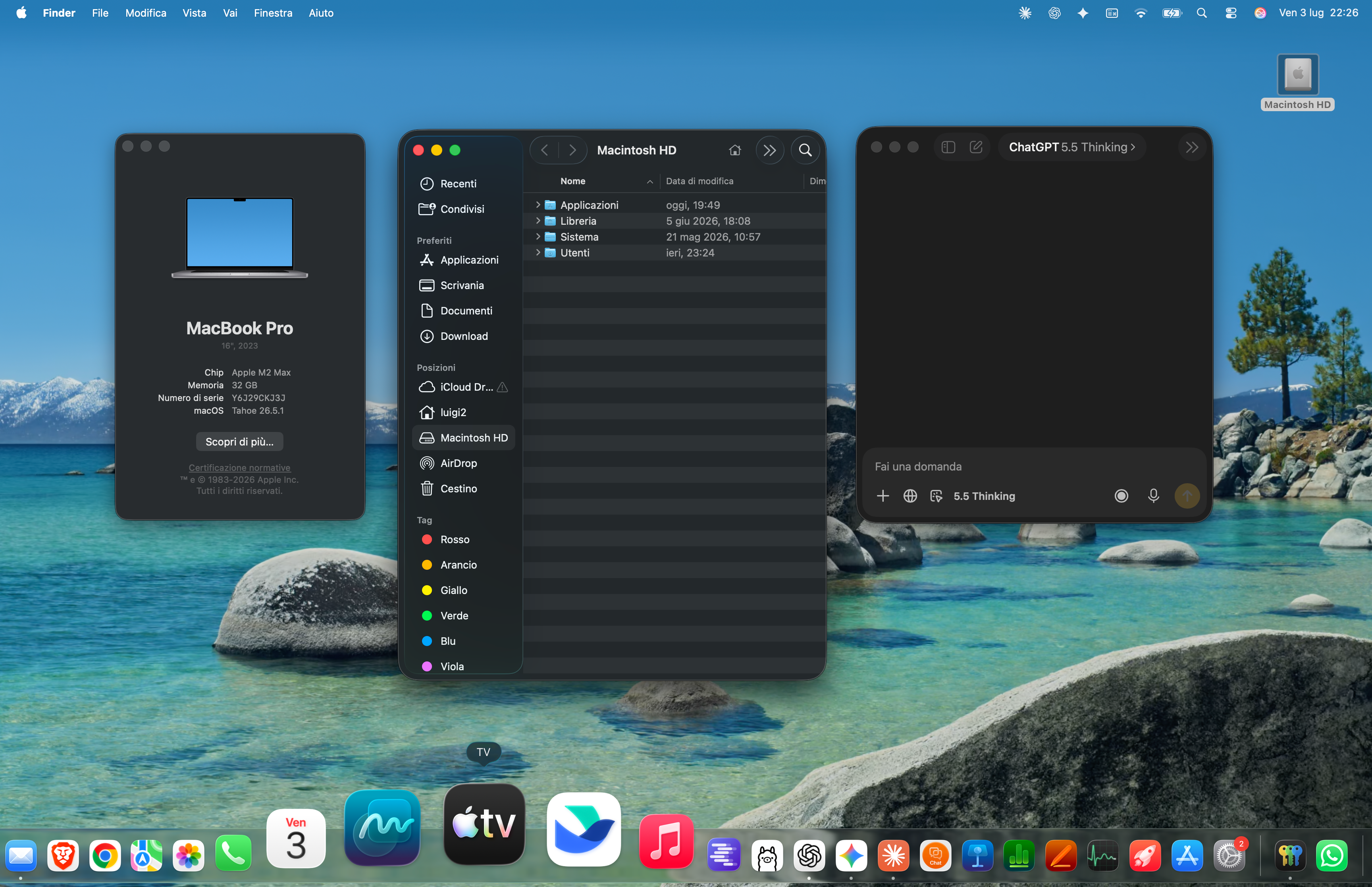This screenshot has width=1372, height=887.
Task: Expand the Utenti folder disclosure arrow
Action: click(538, 252)
